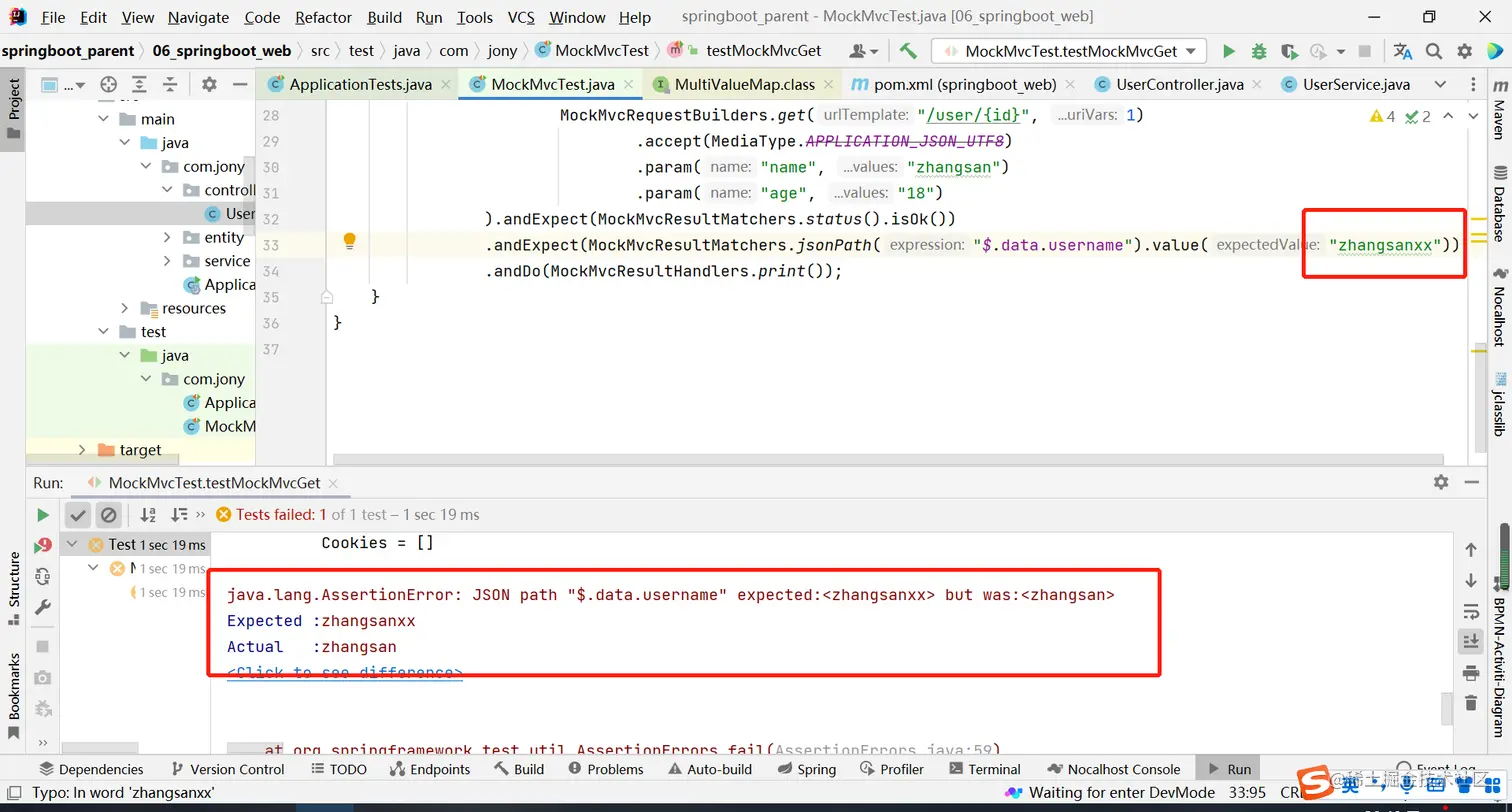Open Structure side tool window
This screenshot has width=1512, height=812.
[x=14, y=588]
